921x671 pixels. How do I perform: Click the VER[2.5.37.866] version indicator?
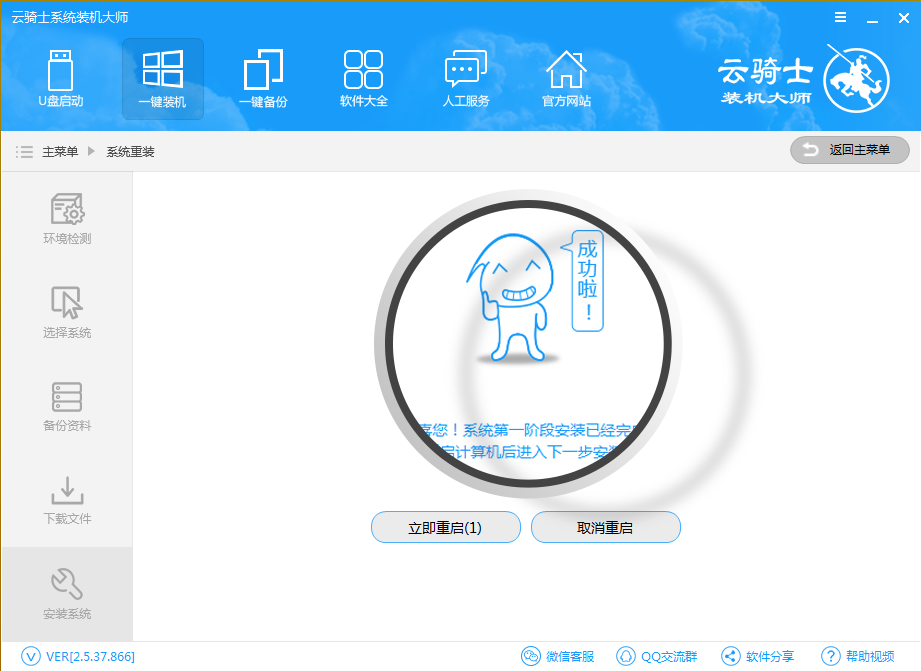tap(78, 656)
